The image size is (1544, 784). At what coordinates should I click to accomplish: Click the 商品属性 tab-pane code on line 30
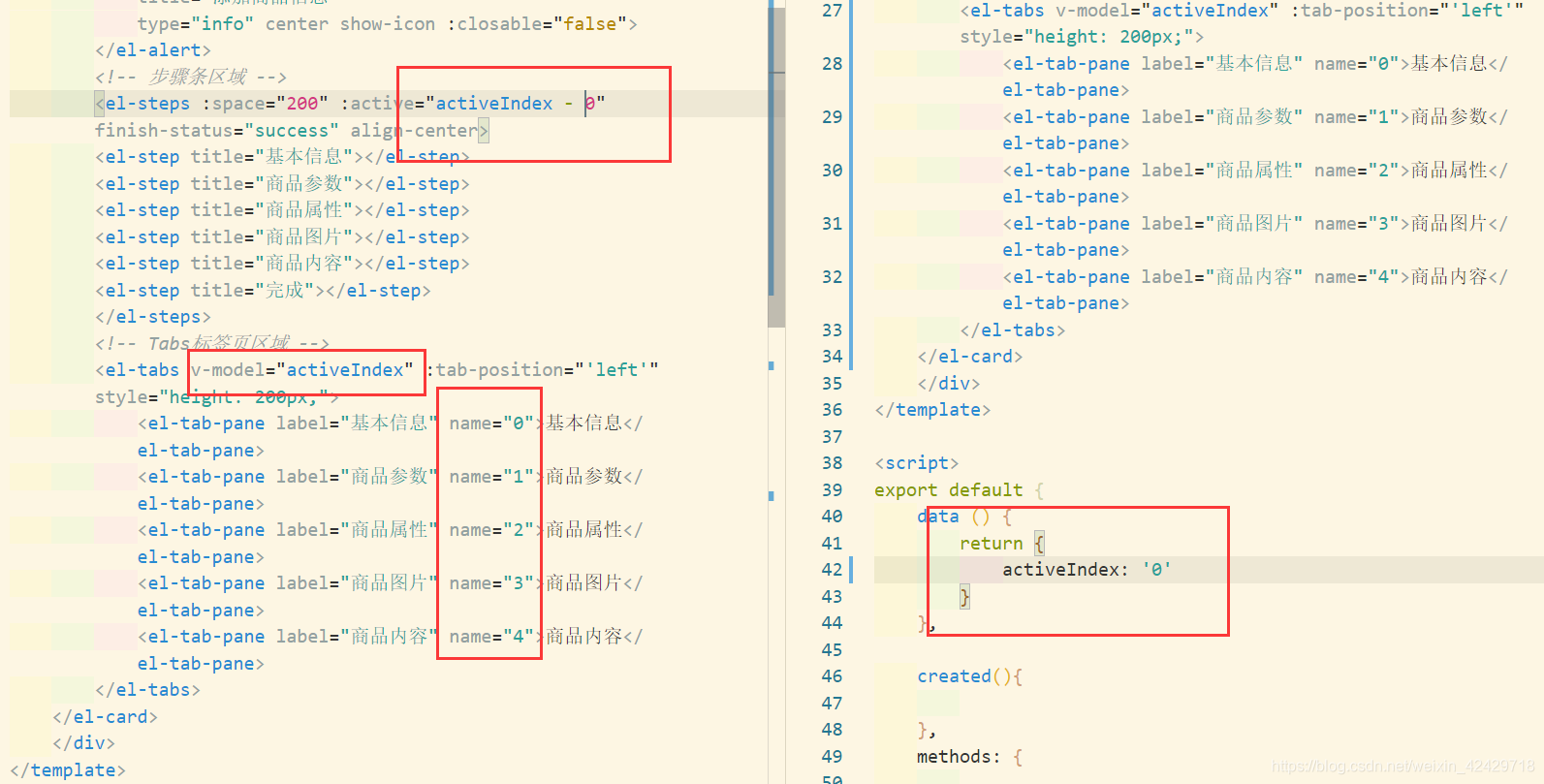1255,183
